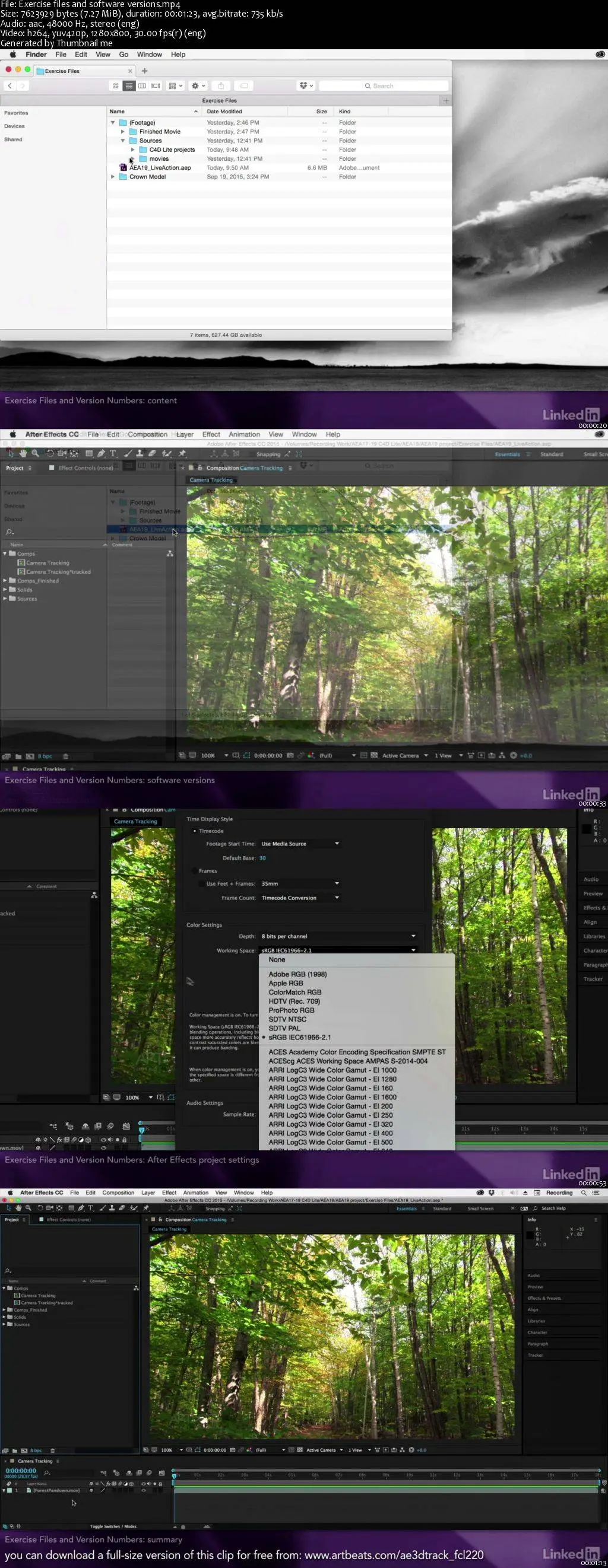This screenshot has width=608, height=1568.
Task: Open Spotlight search in the summary frame menu bar
Action: pos(584,1192)
